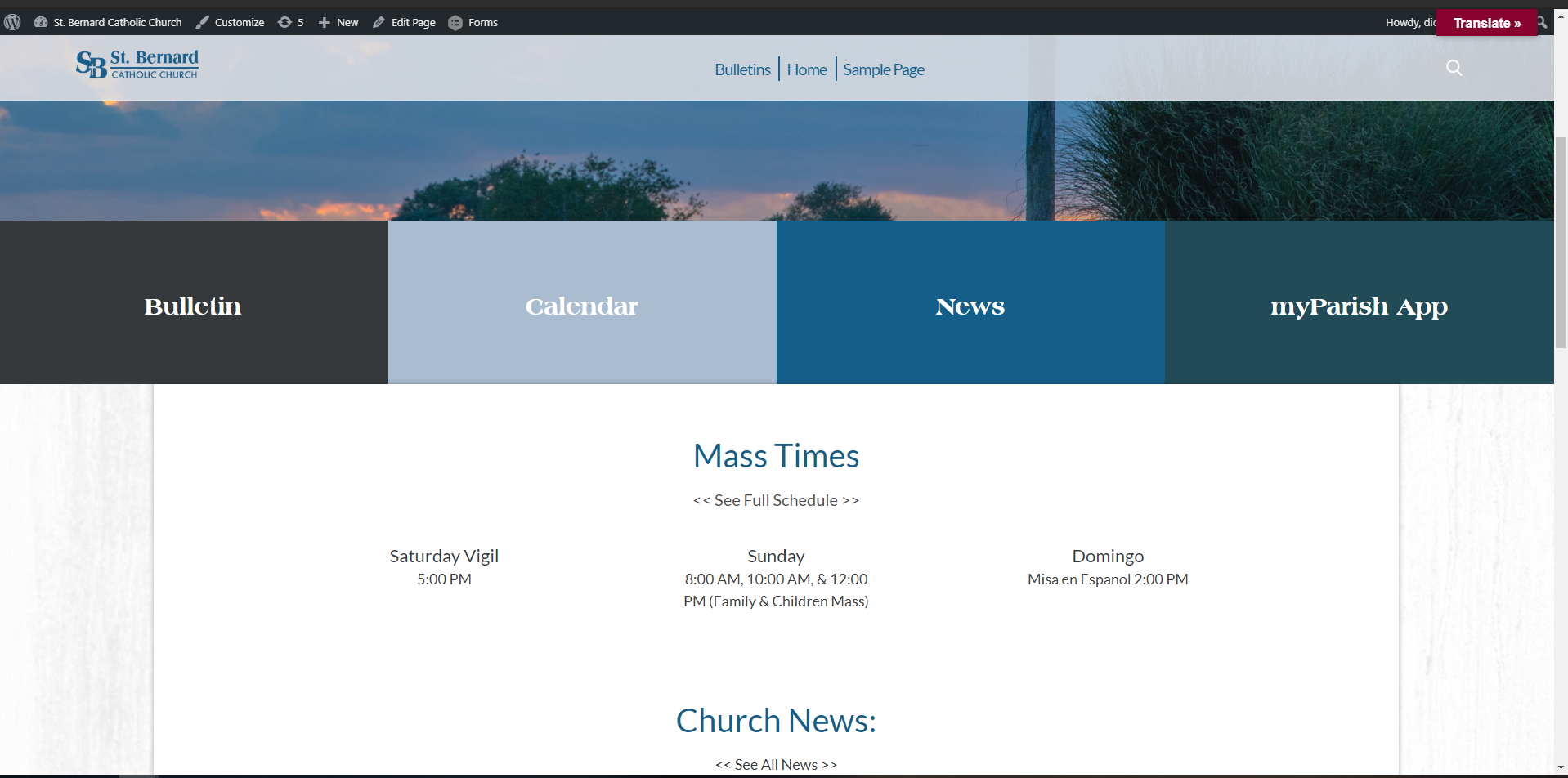Click the See Full Schedule link
1568x778 pixels.
pos(776,500)
